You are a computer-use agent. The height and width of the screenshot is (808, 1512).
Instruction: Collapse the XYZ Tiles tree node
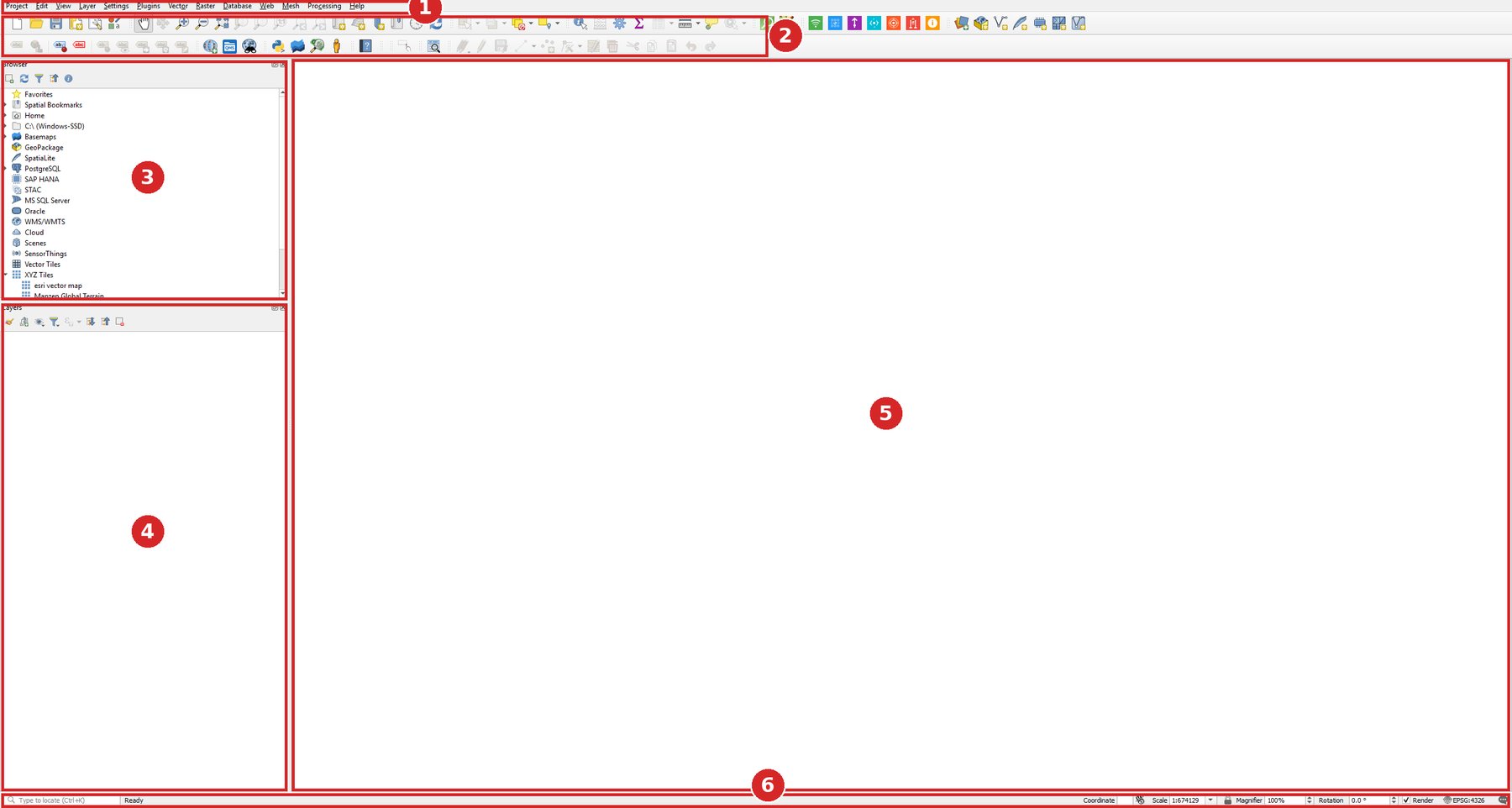pyautogui.click(x=6, y=275)
